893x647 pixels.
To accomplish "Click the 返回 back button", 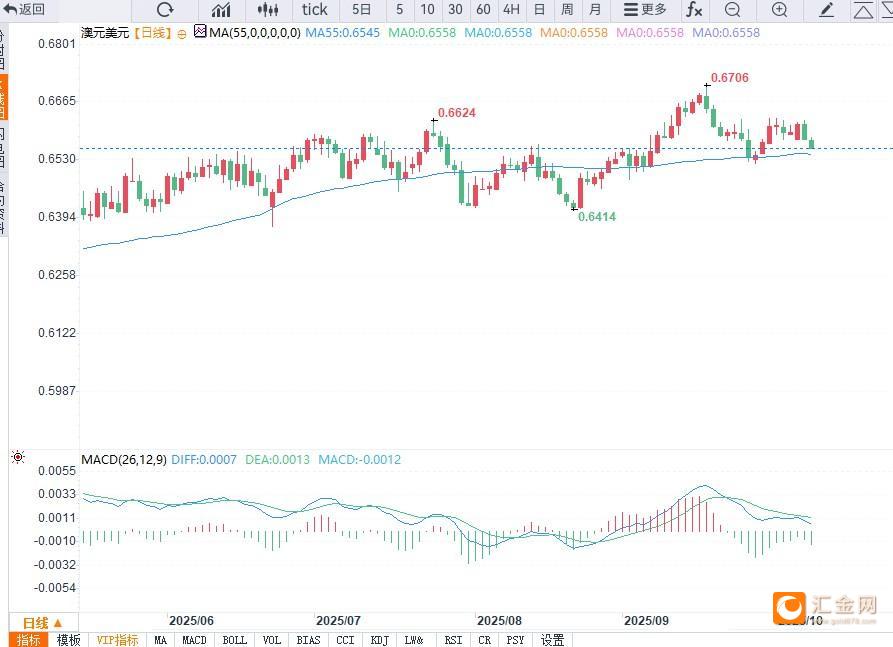I will pyautogui.click(x=26, y=10).
